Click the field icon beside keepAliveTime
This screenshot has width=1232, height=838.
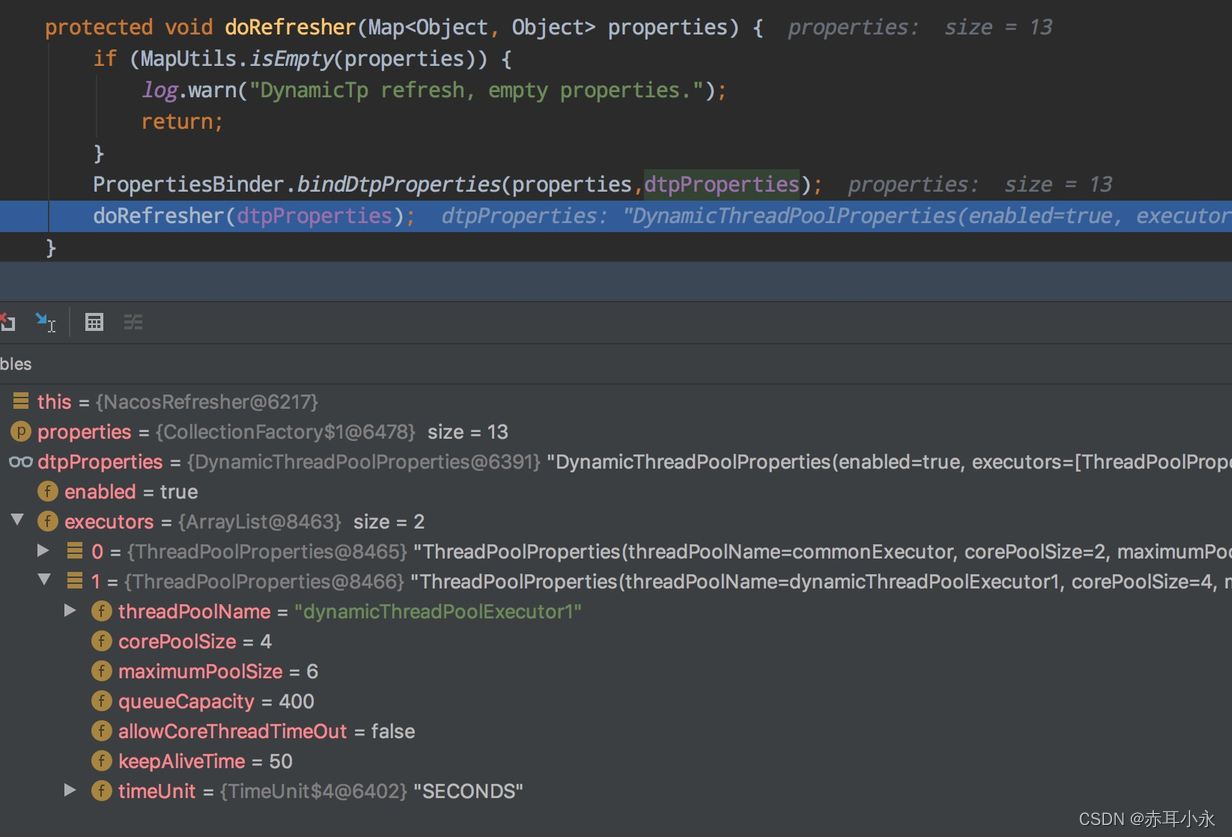click(101, 761)
